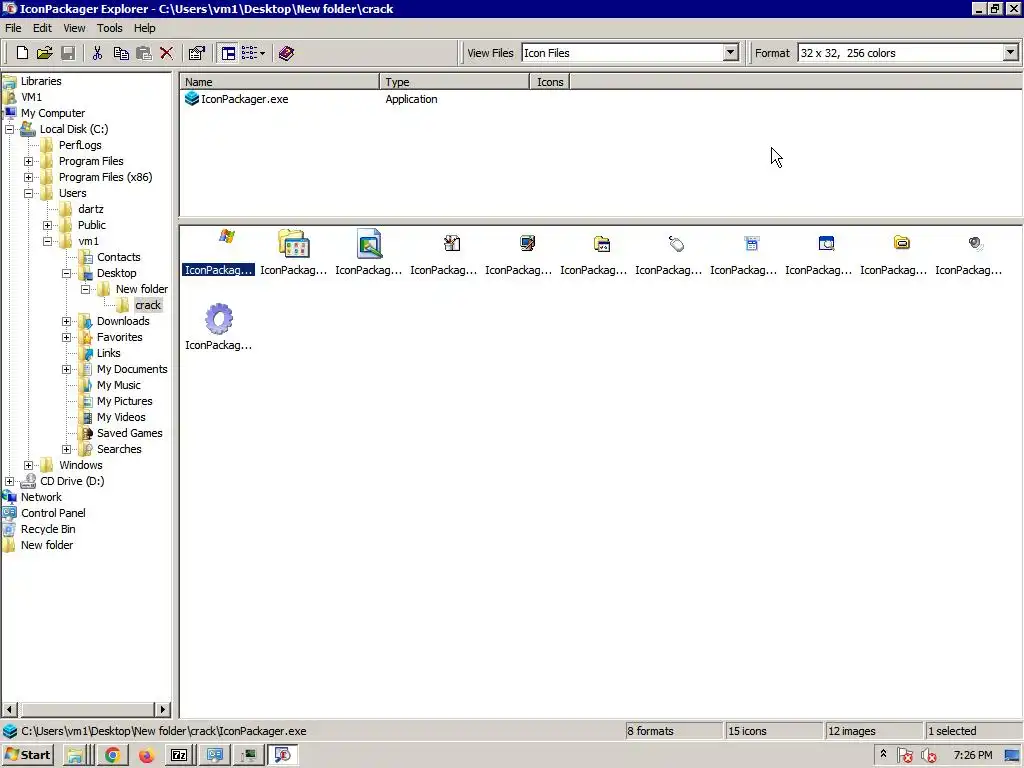Select the speaker sound icon thumbnail

pyautogui.click(x=976, y=244)
